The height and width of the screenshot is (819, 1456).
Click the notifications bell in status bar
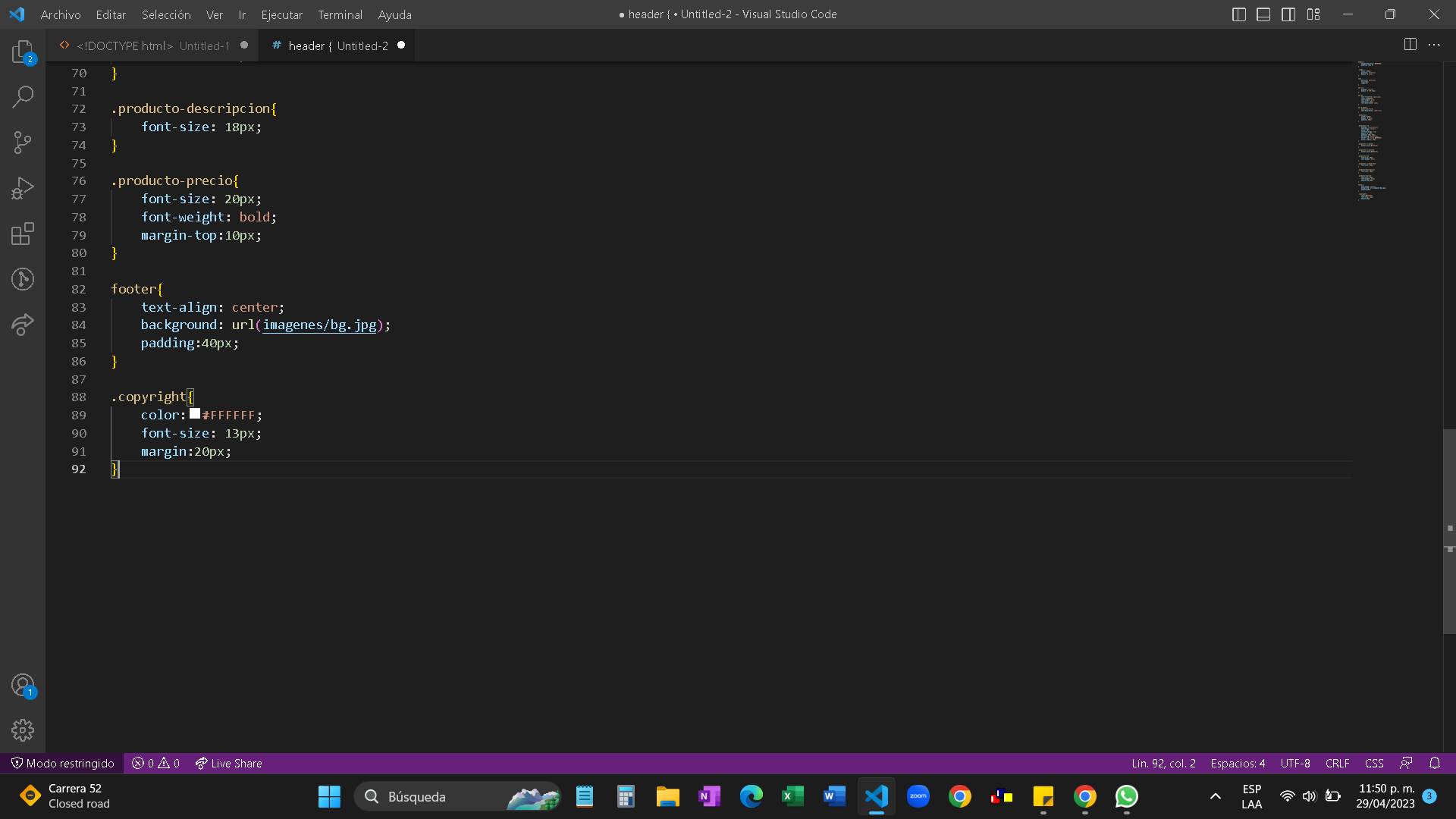click(x=1435, y=763)
